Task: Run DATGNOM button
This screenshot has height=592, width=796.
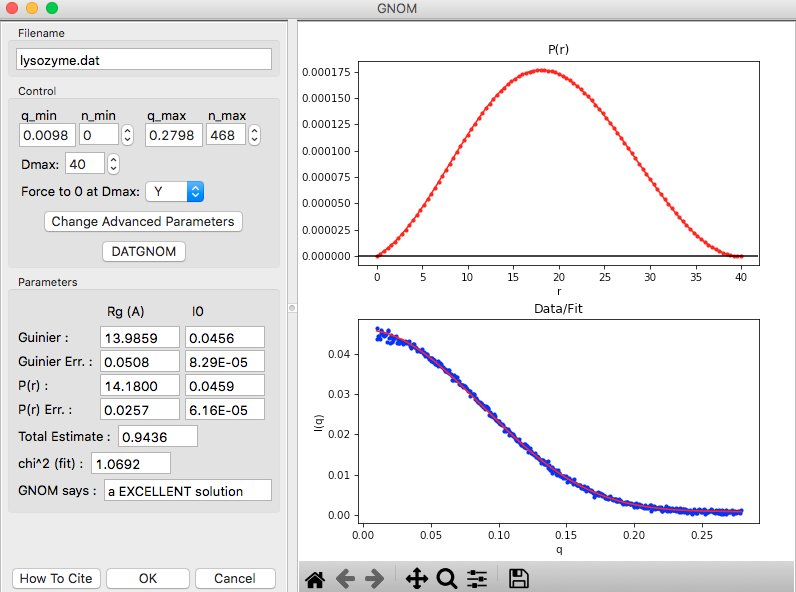Action: [144, 251]
